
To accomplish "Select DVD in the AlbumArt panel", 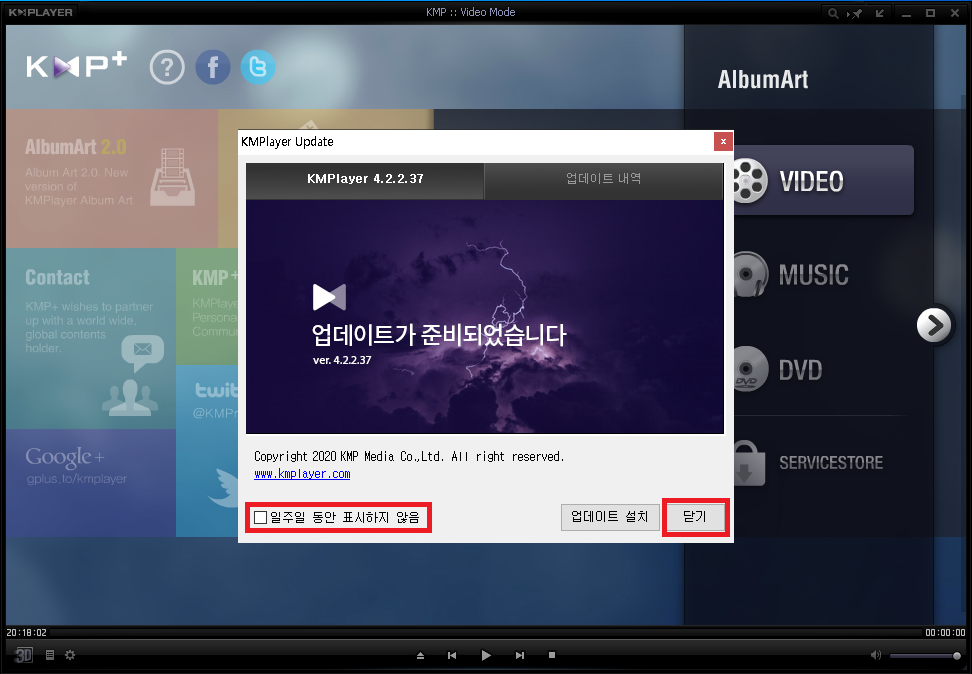I will 780,370.
